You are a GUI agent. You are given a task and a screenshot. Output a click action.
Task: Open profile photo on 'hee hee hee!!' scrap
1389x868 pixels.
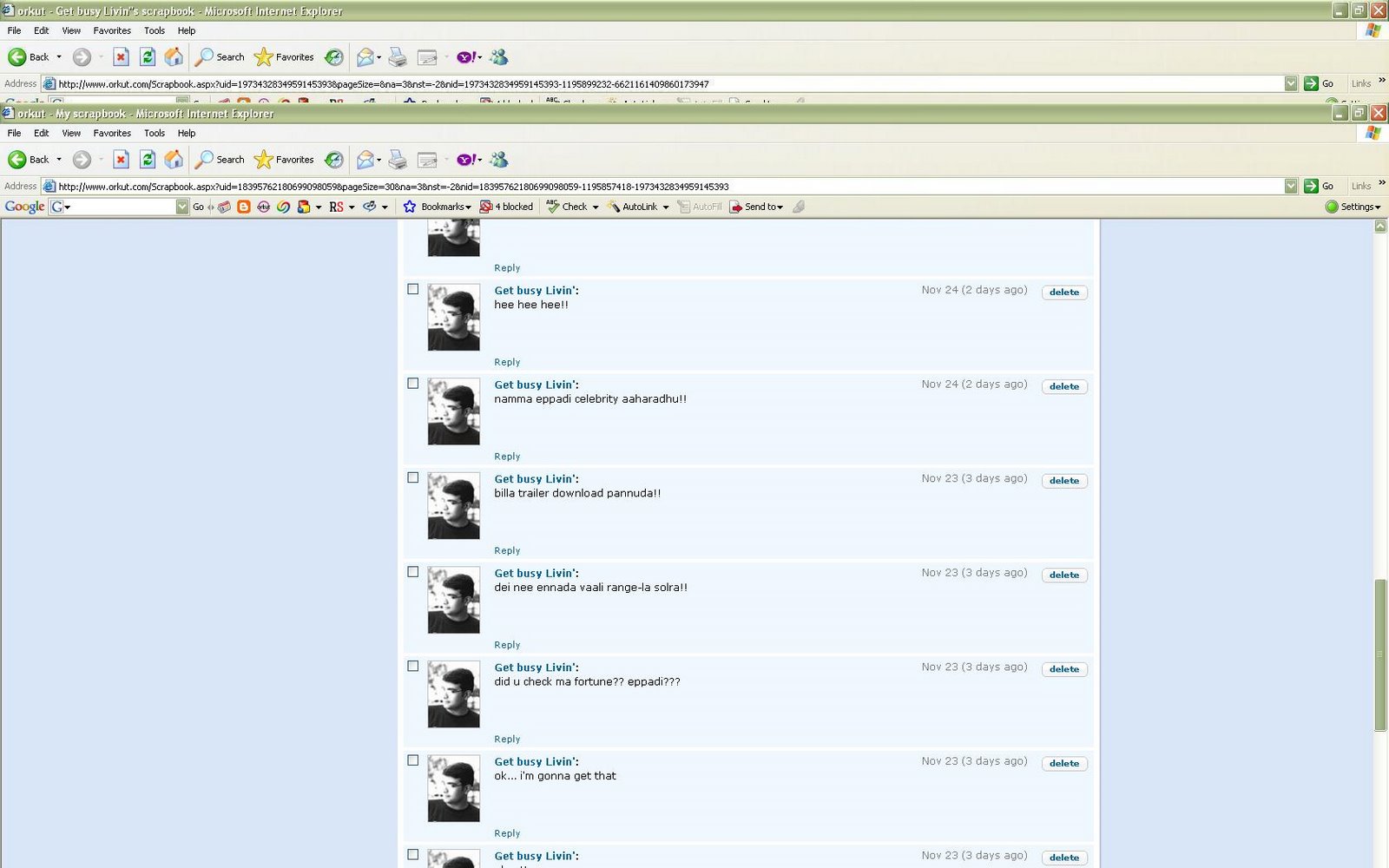pyautogui.click(x=453, y=318)
